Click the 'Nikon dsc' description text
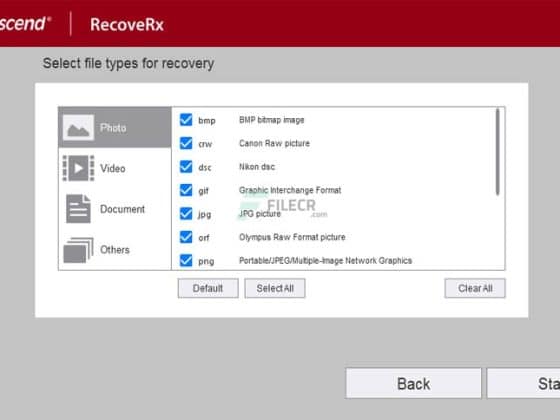Image resolution: width=560 pixels, height=420 pixels. click(x=257, y=167)
